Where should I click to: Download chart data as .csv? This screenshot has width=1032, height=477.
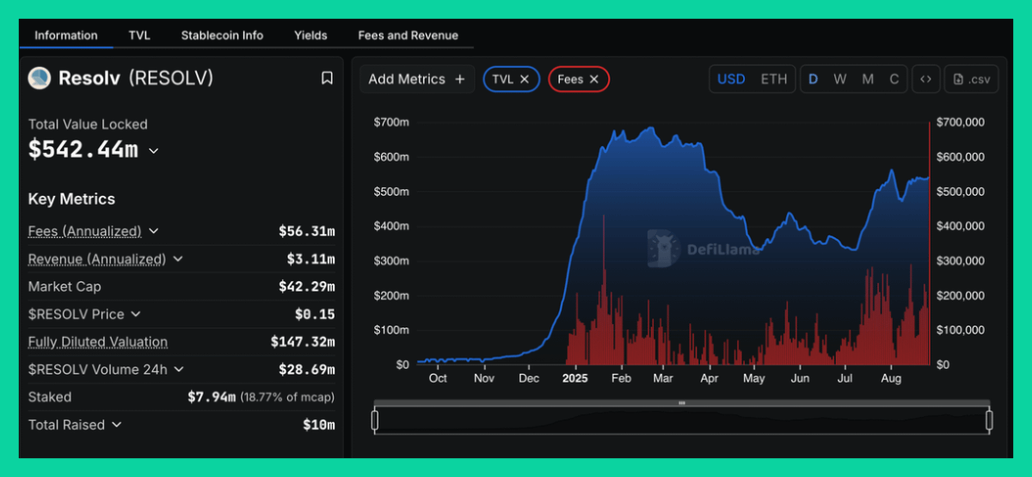click(x=971, y=79)
